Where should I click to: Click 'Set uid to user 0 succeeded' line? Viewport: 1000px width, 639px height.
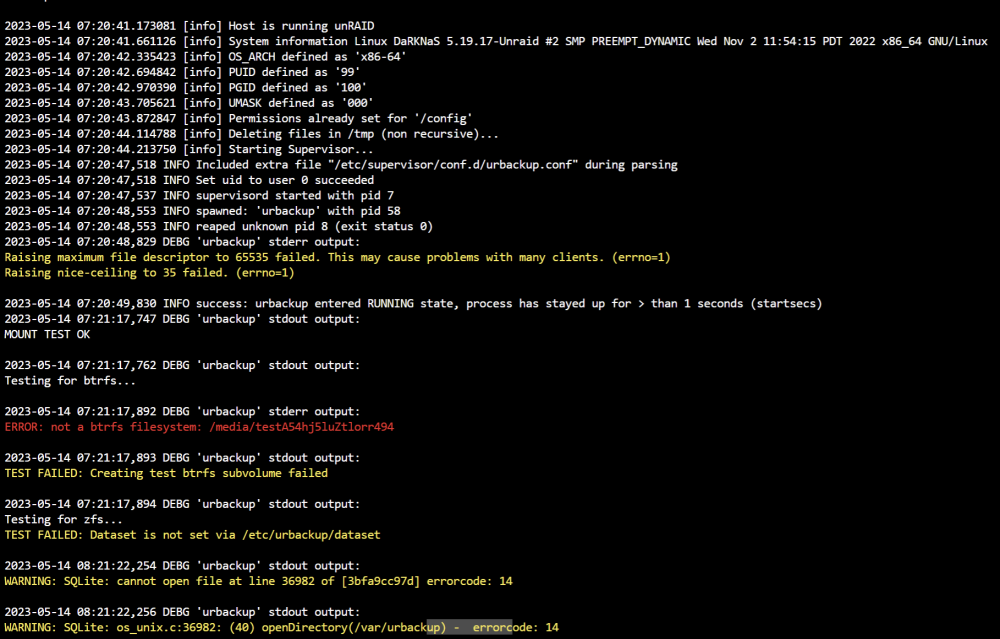coord(189,180)
